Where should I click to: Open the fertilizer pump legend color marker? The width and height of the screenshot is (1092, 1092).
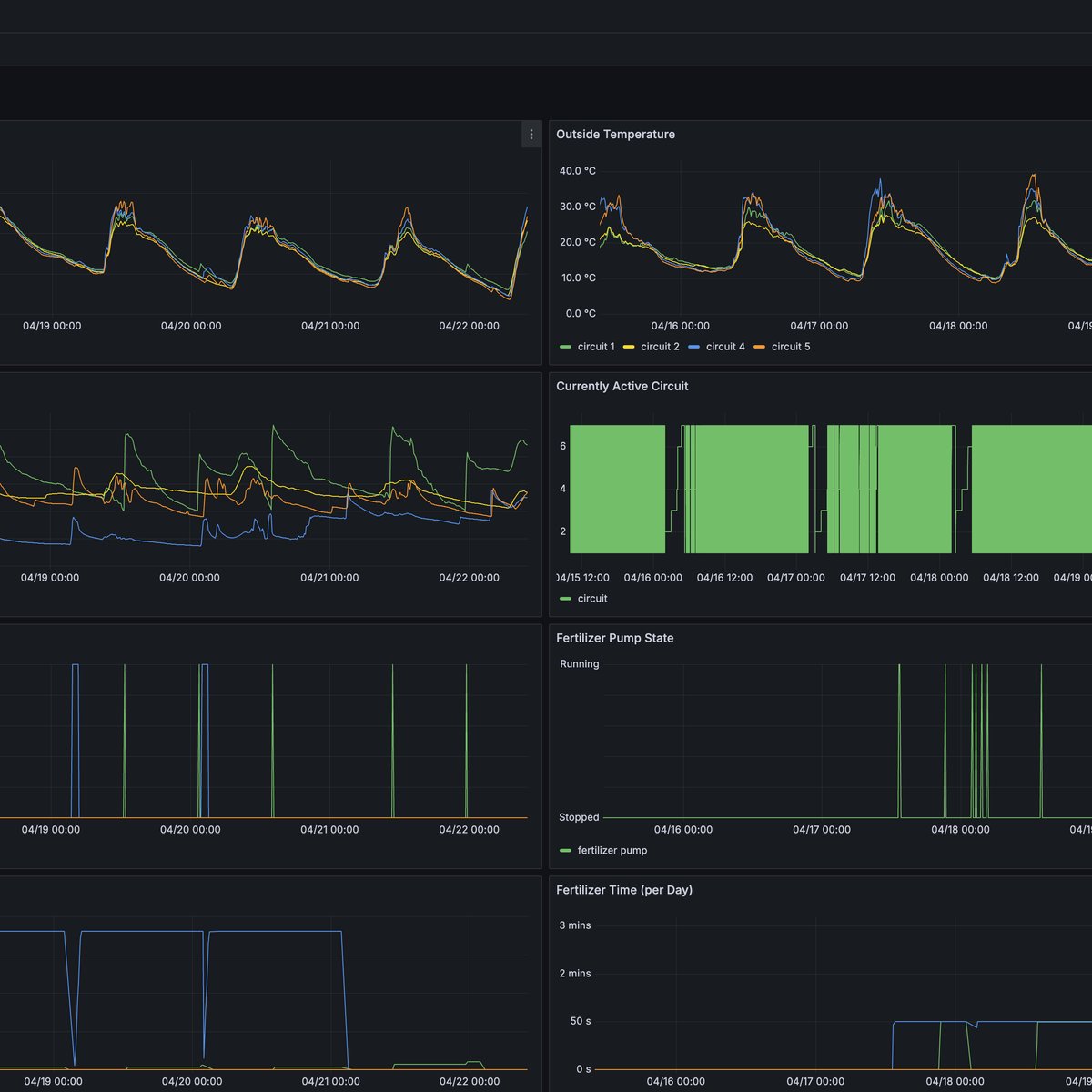(x=565, y=850)
